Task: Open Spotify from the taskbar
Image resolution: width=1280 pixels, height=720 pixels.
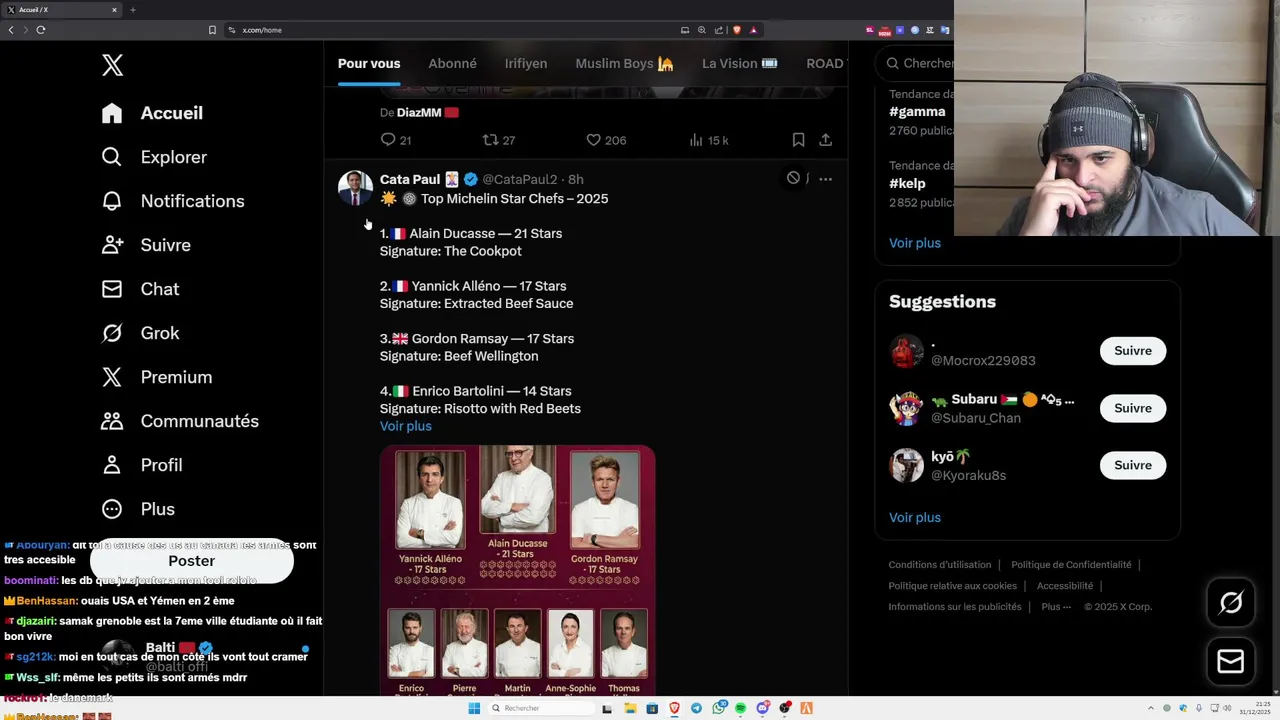Action: point(740,708)
